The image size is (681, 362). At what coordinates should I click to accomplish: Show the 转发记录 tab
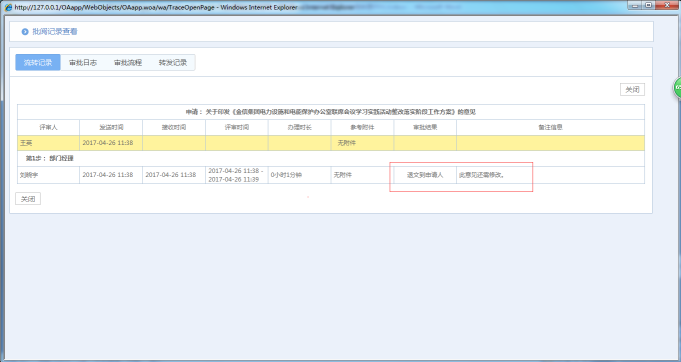pyautogui.click(x=172, y=63)
